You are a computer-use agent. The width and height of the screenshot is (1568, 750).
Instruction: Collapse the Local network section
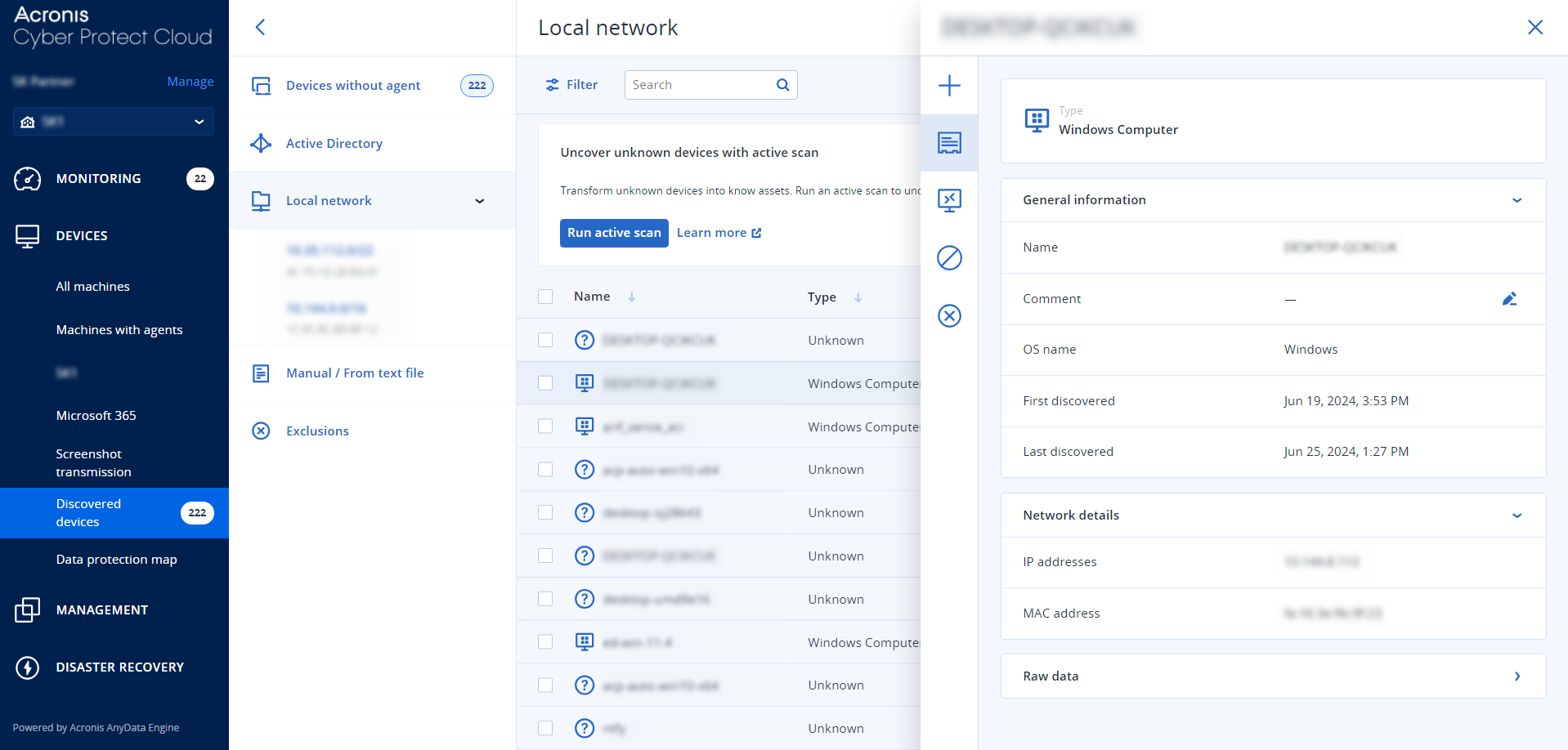(x=480, y=201)
